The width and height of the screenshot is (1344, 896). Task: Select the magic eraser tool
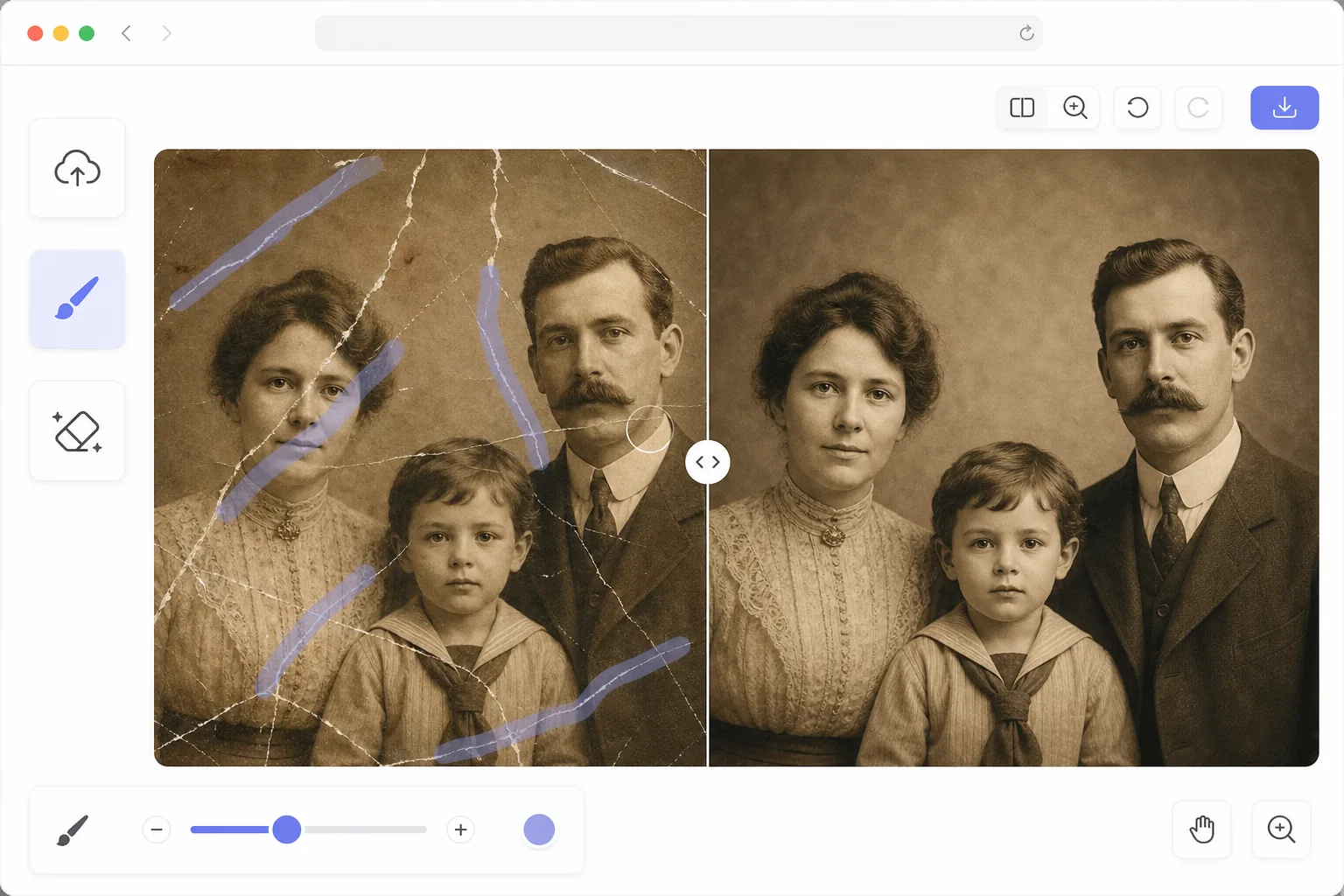[x=77, y=430]
